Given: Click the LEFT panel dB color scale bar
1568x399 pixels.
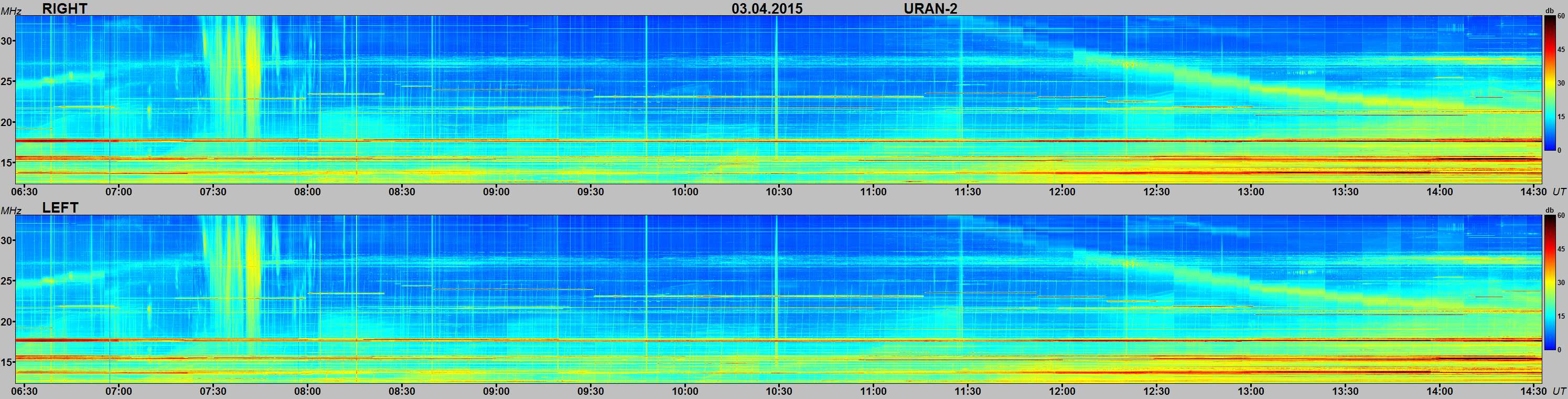Looking at the screenshot, I should click(1550, 282).
